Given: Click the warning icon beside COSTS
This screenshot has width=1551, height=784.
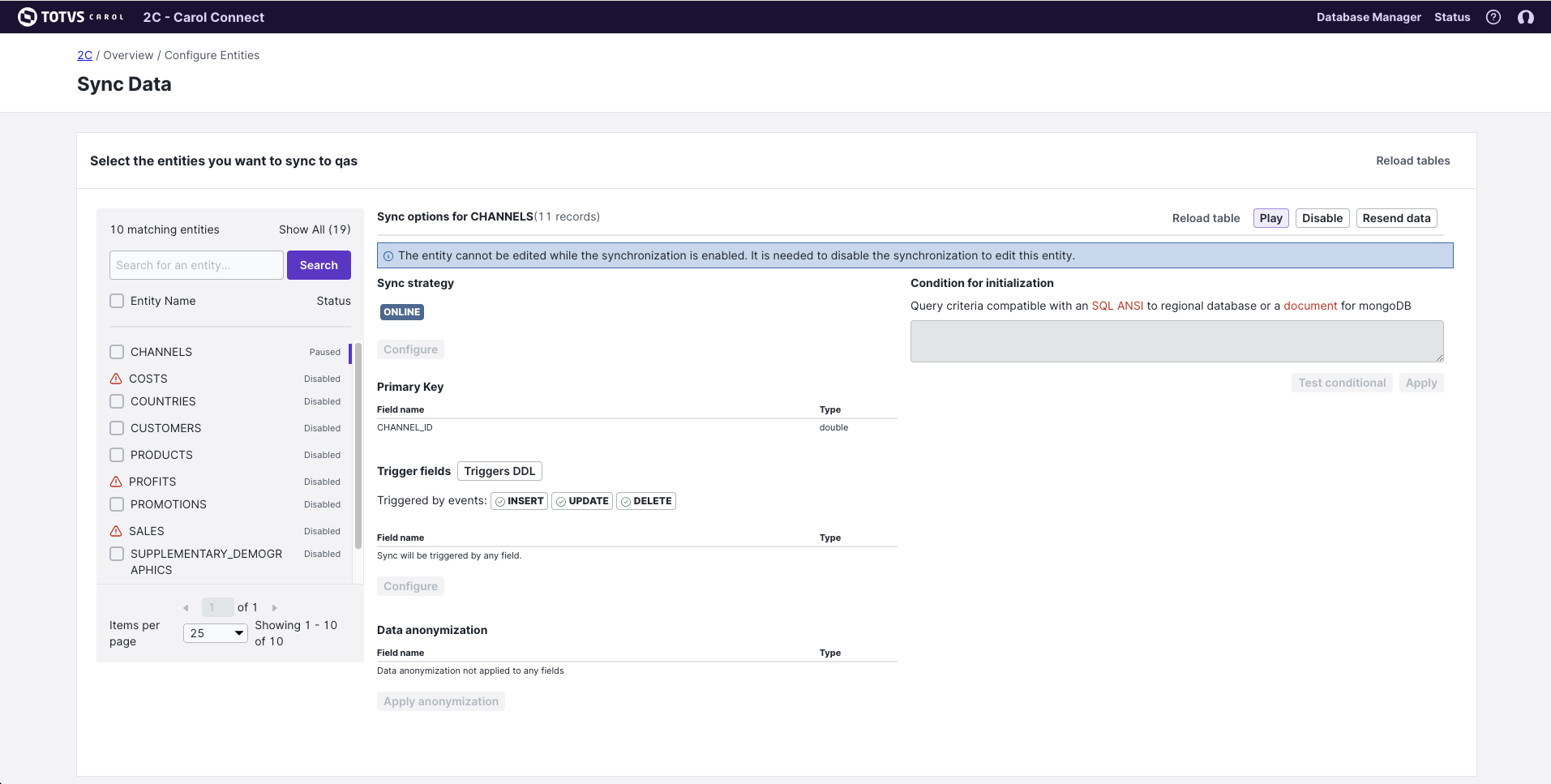Looking at the screenshot, I should pos(116,379).
